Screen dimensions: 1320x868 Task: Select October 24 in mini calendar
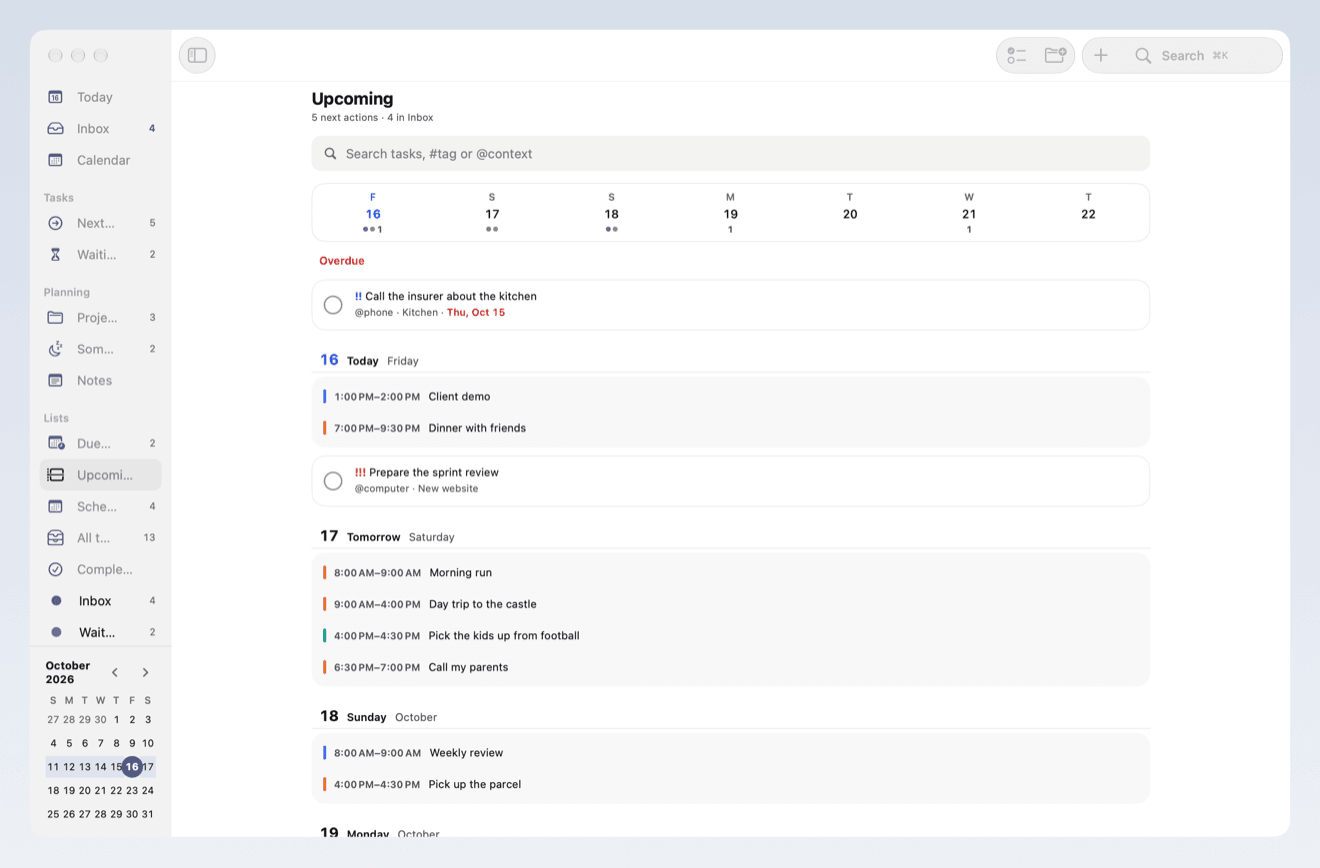pyautogui.click(x=148, y=790)
